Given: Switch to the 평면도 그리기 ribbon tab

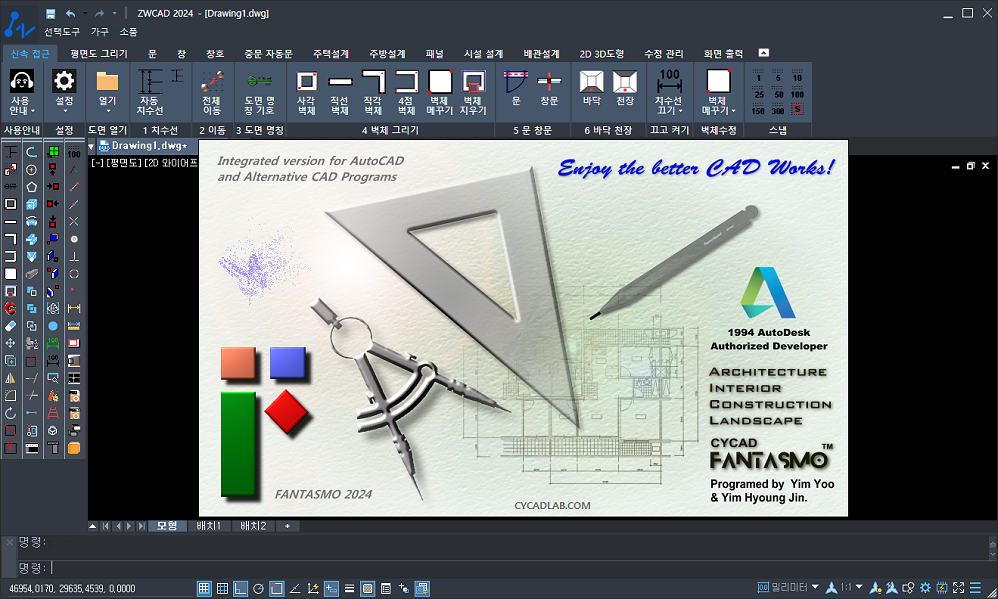Looking at the screenshot, I should click(x=99, y=54).
